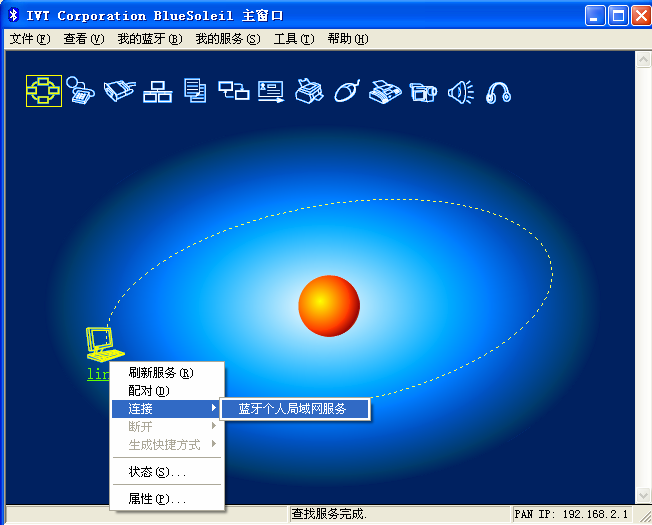Image resolution: width=652 pixels, height=525 pixels.
Task: Click the Bluetooth Printer service icon
Action: click(x=309, y=92)
